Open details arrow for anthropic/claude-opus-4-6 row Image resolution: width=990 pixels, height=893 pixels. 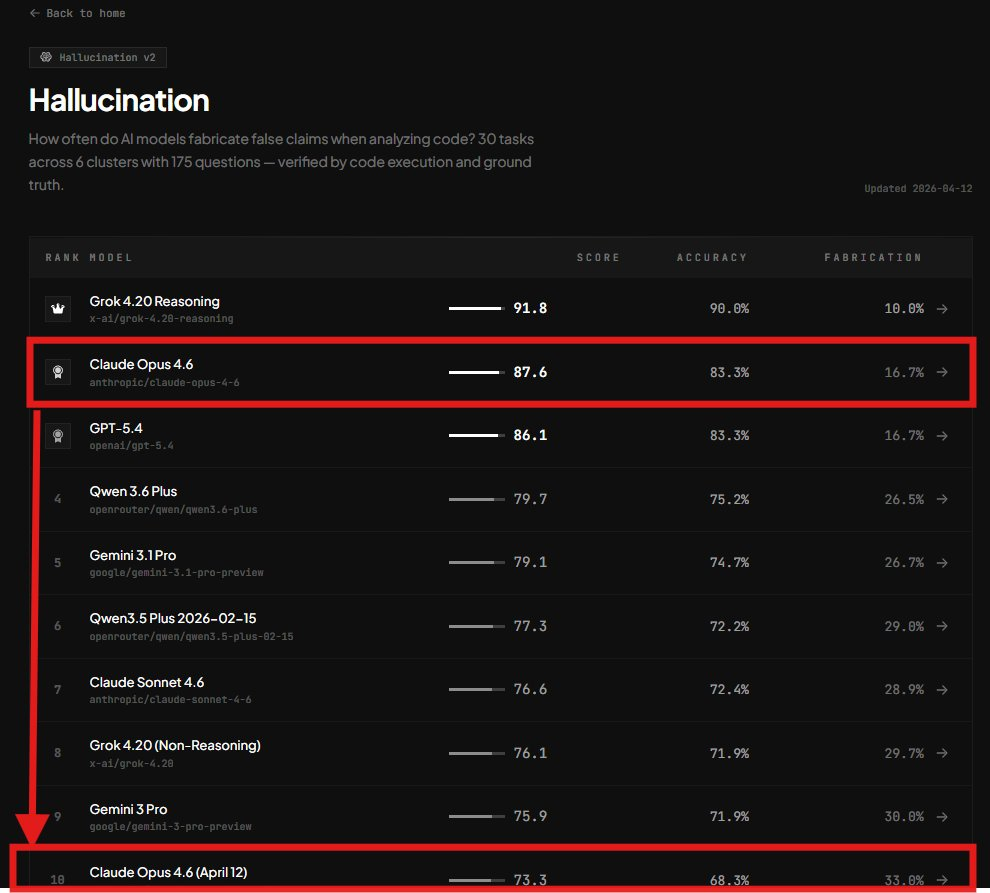(x=942, y=372)
